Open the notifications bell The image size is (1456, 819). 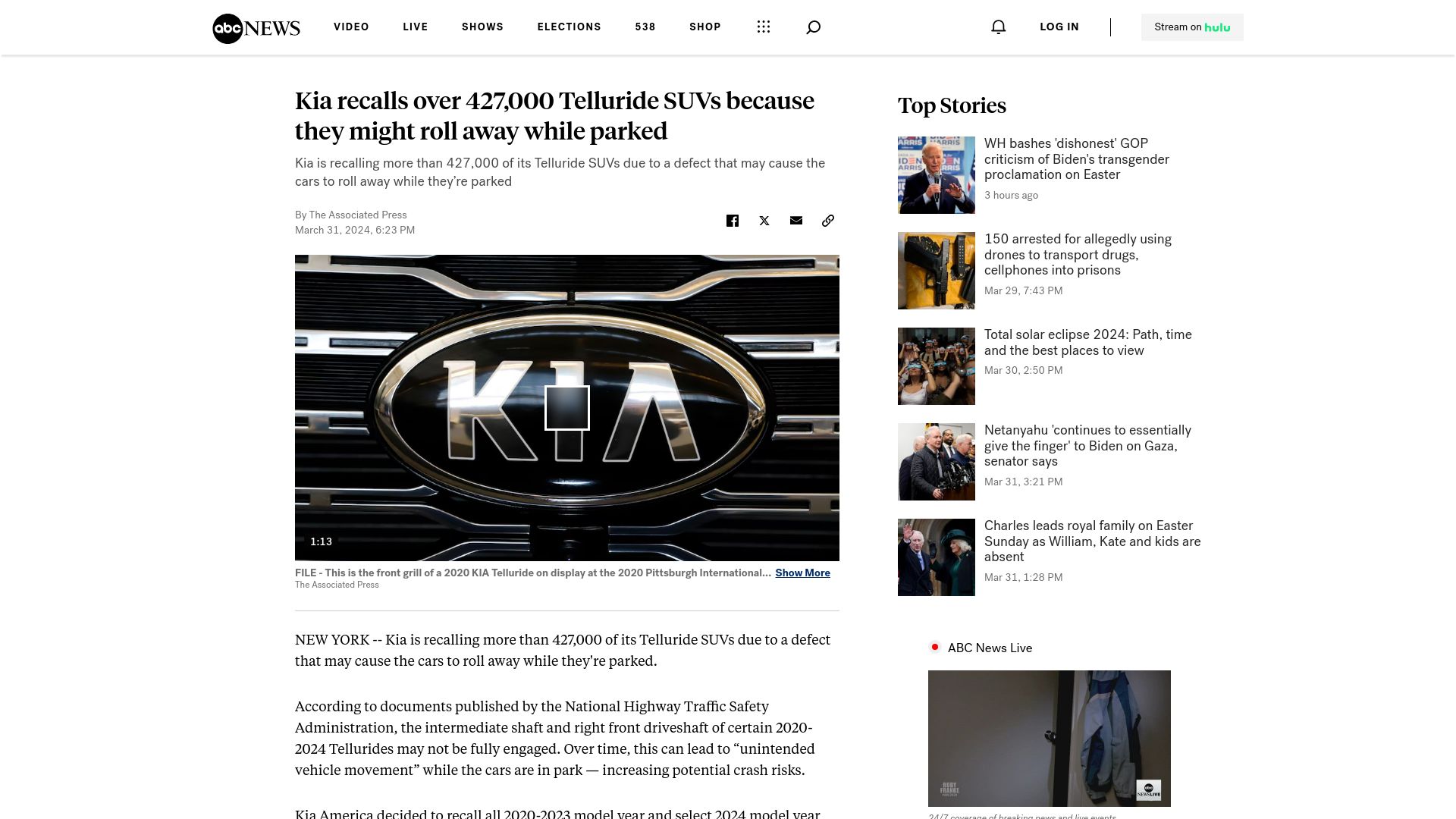999,27
